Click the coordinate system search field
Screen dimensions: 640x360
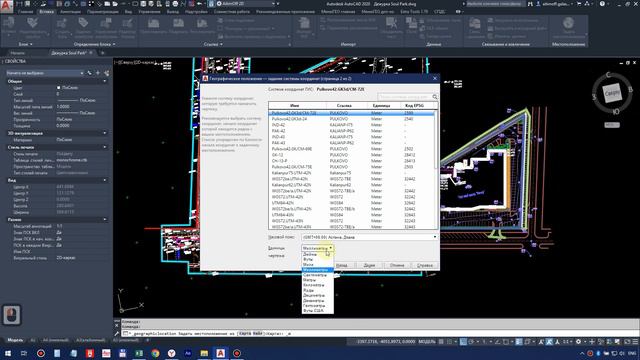[x=405, y=97]
